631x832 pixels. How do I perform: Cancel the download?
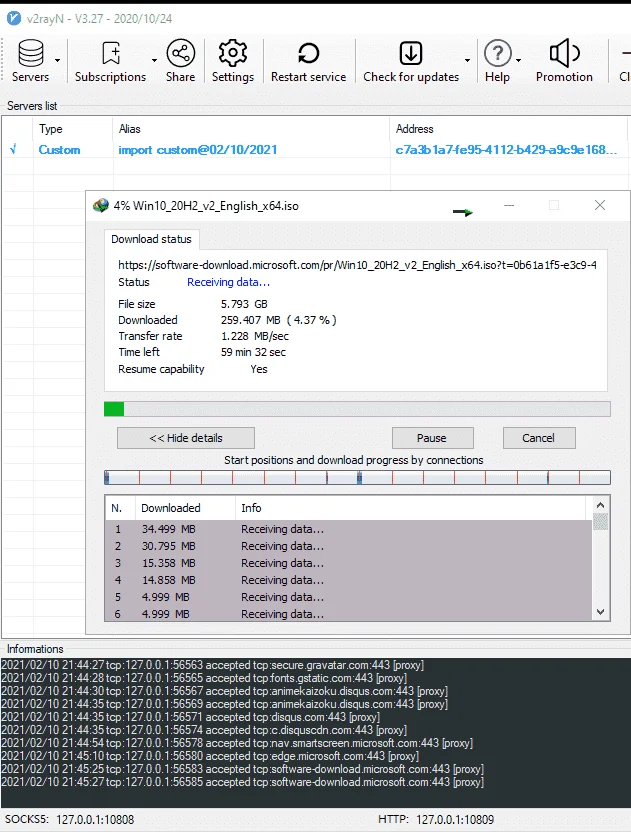(x=539, y=438)
